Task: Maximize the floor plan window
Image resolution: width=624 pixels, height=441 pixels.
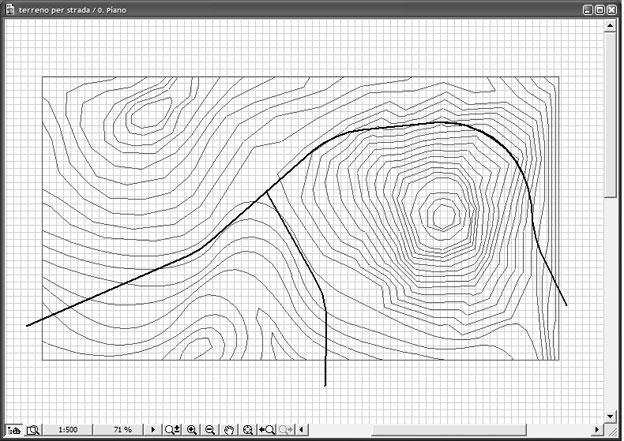Action: click(600, 8)
